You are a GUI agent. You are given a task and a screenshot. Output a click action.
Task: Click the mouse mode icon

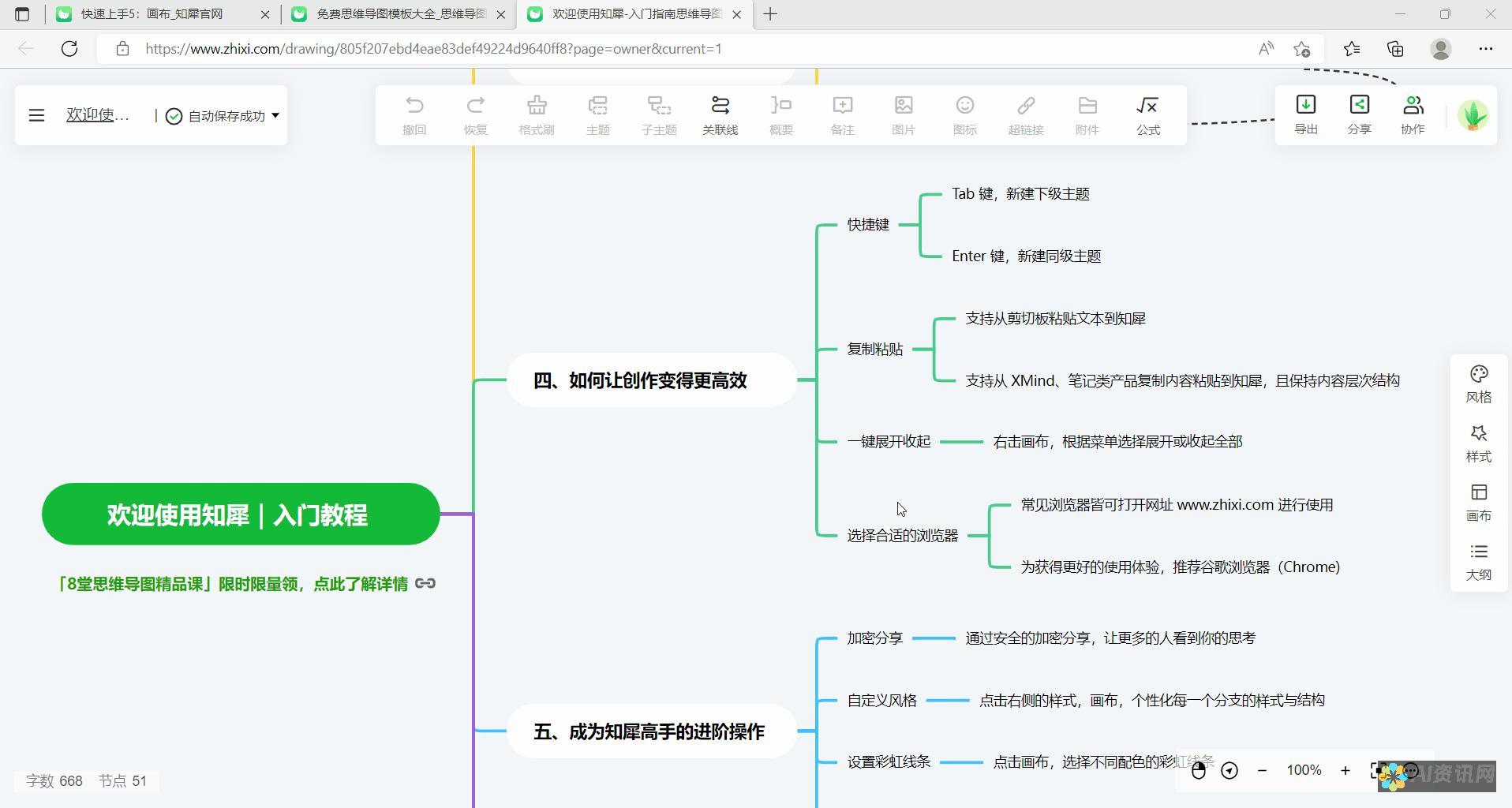click(x=1199, y=770)
